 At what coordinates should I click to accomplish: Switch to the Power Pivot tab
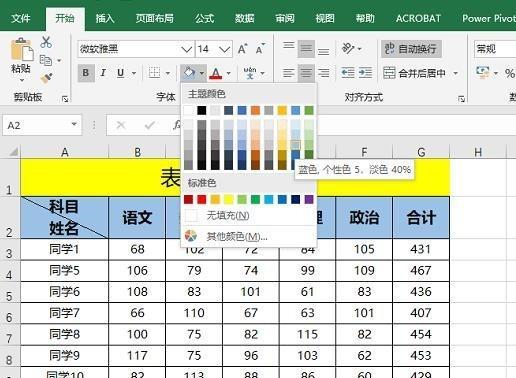488,18
